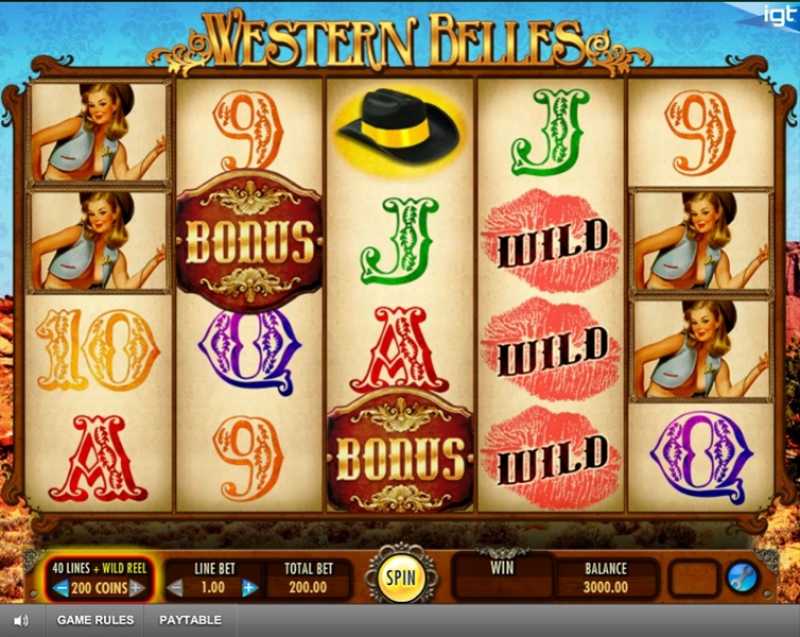800x637 pixels.
Task: Open the PAYTABLE tab
Action: (x=190, y=620)
